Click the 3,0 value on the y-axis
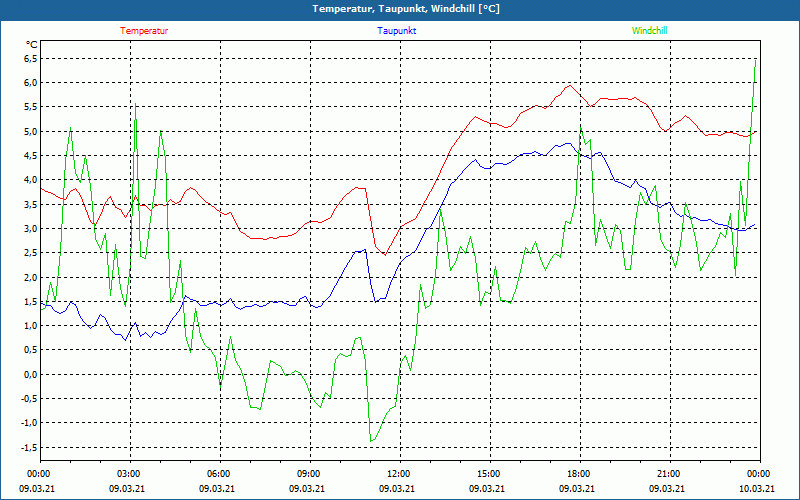Viewport: 800px width, 500px height. tap(31, 229)
